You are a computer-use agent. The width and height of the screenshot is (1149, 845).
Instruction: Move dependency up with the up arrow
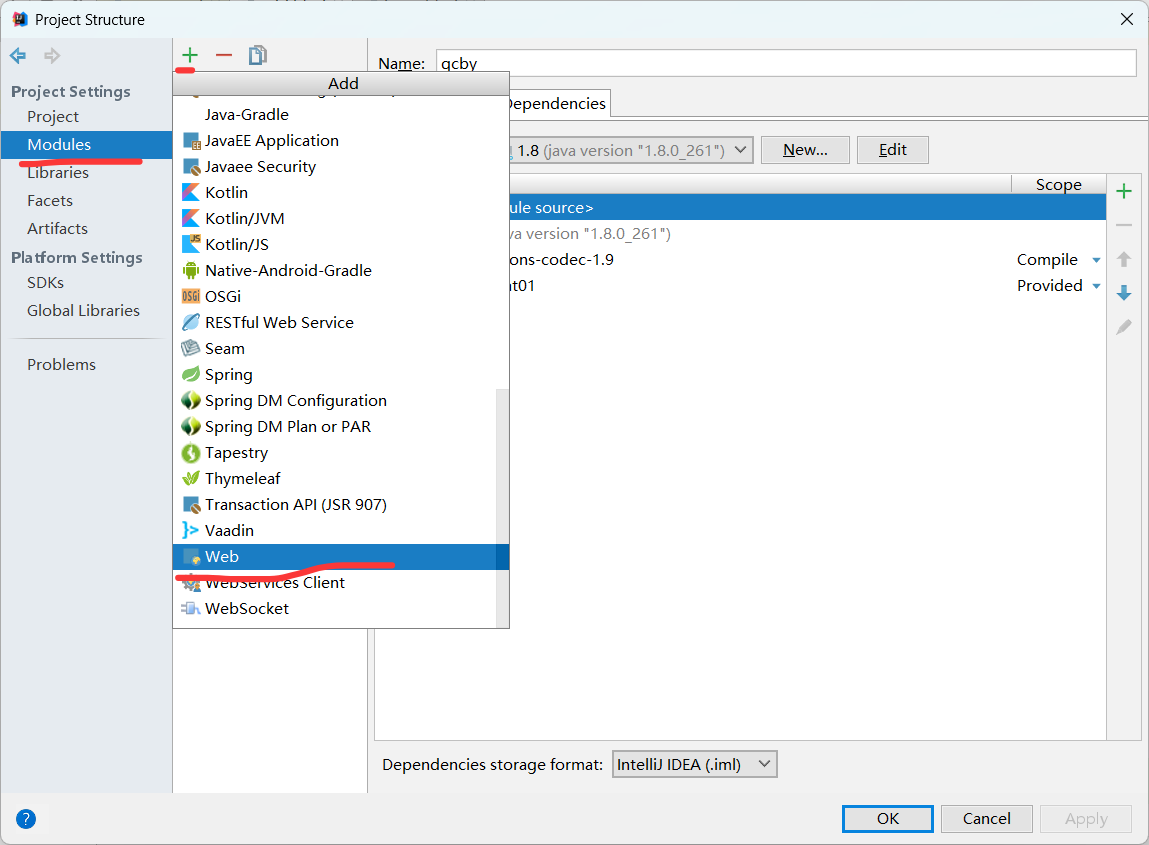click(x=1123, y=259)
